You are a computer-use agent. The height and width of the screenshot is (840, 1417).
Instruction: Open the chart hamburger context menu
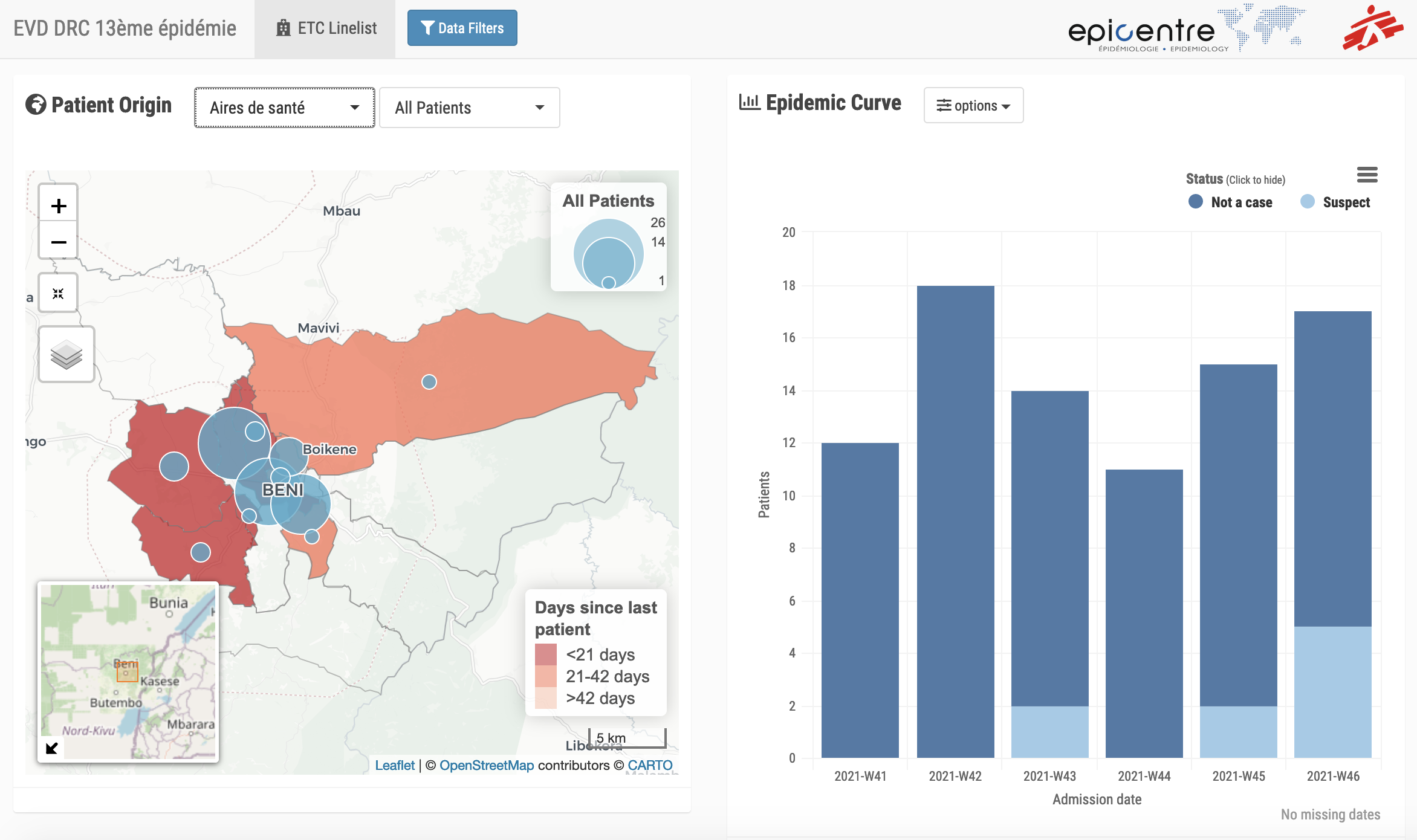pos(1367,175)
